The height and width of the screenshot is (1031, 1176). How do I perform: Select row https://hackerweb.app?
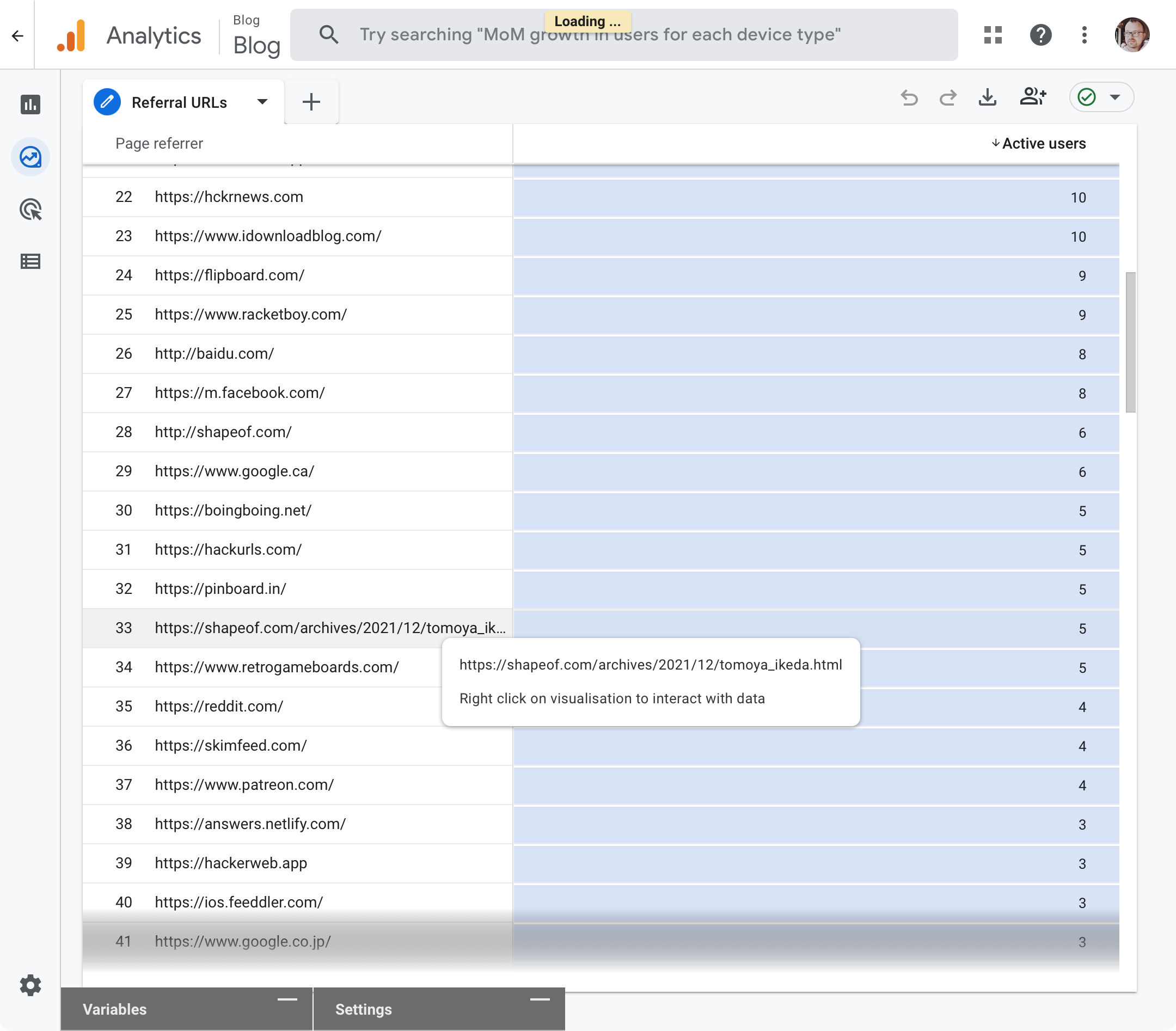tap(601, 862)
